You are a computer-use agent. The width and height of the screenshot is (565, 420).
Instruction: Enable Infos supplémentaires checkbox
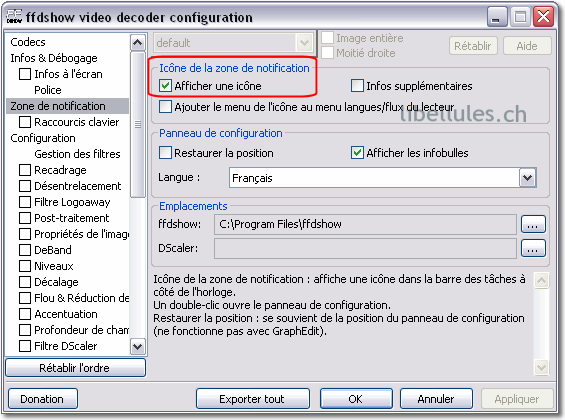(357, 86)
